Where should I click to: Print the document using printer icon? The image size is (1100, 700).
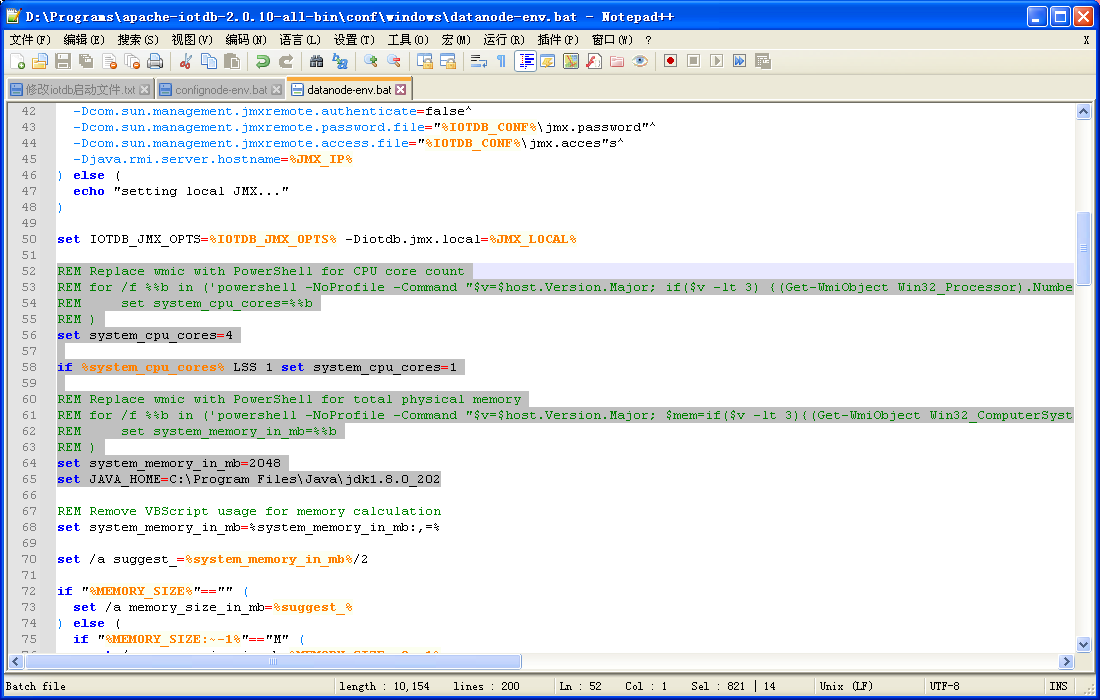point(155,62)
